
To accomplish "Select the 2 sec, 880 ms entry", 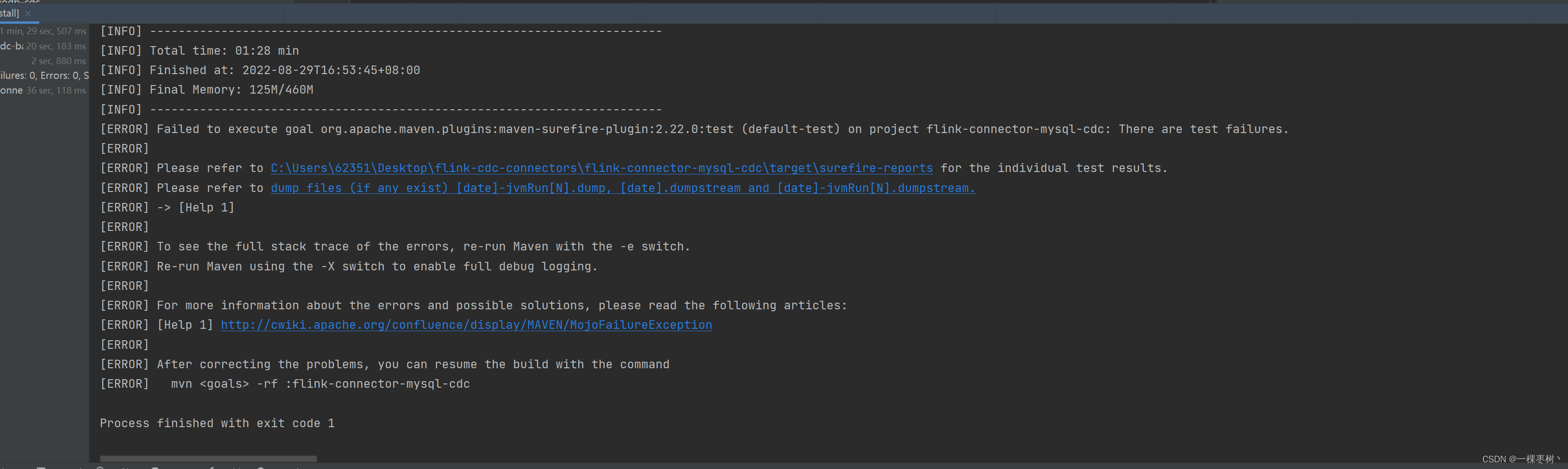I will pyautogui.click(x=44, y=61).
